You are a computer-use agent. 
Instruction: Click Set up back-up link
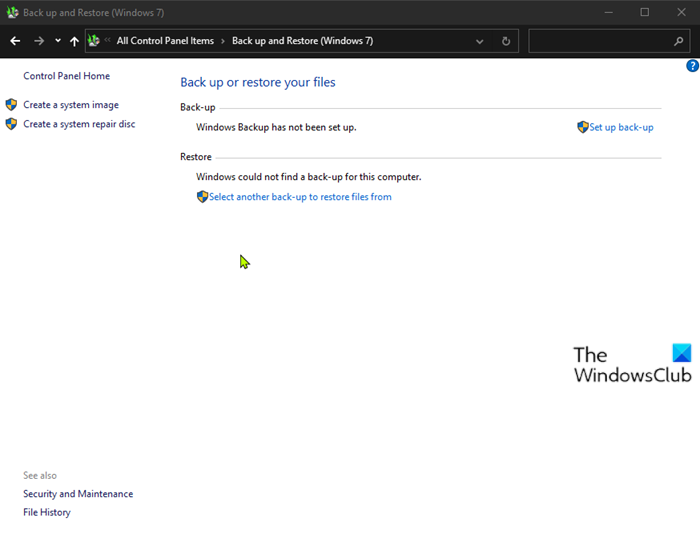point(621,127)
